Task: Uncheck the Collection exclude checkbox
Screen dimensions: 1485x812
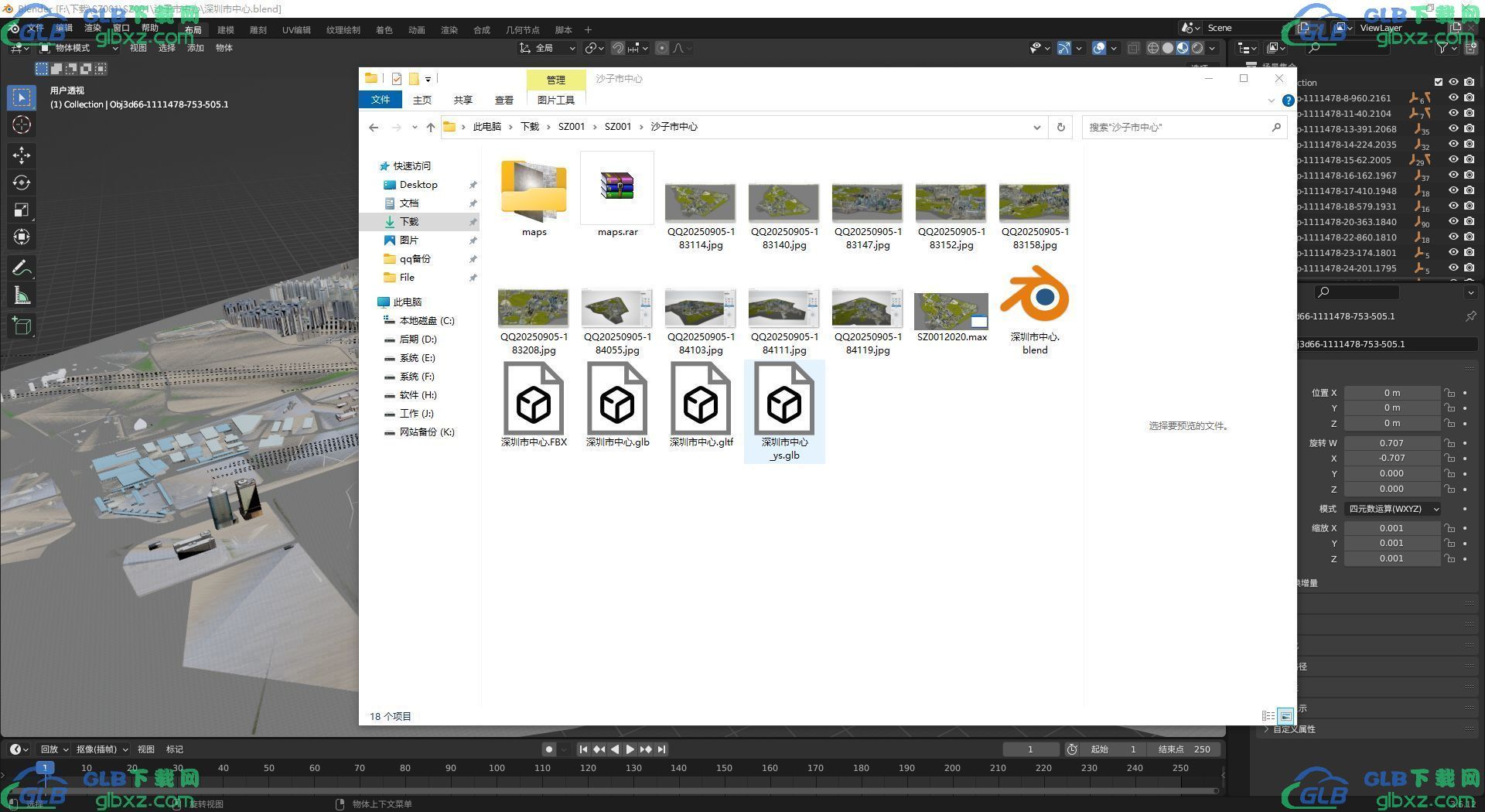Action: [x=1439, y=82]
